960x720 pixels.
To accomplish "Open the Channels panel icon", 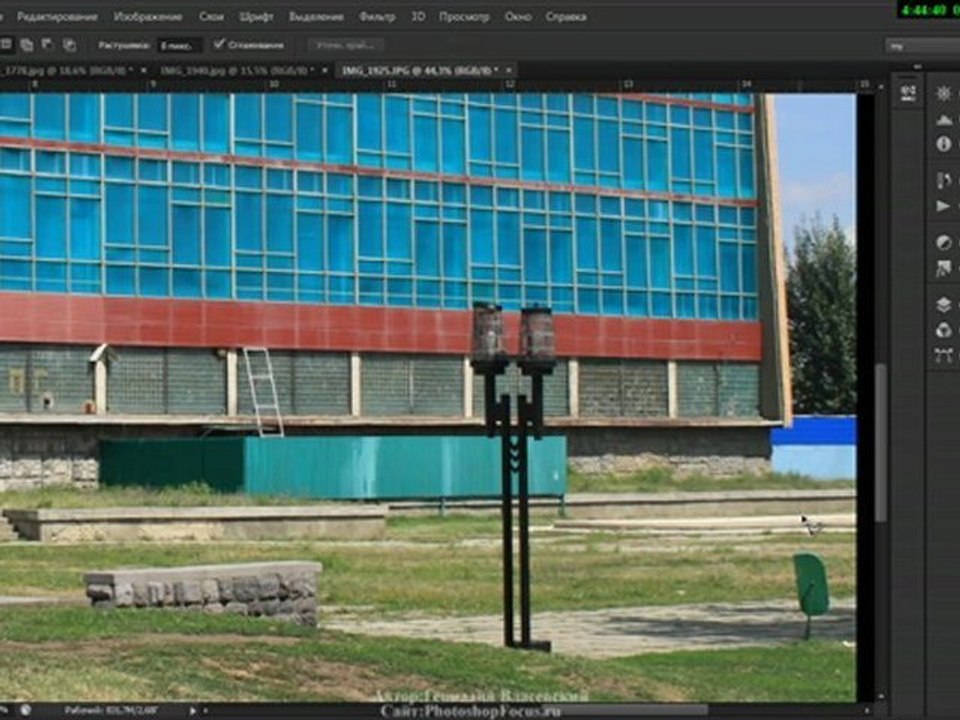I will pos(943,330).
